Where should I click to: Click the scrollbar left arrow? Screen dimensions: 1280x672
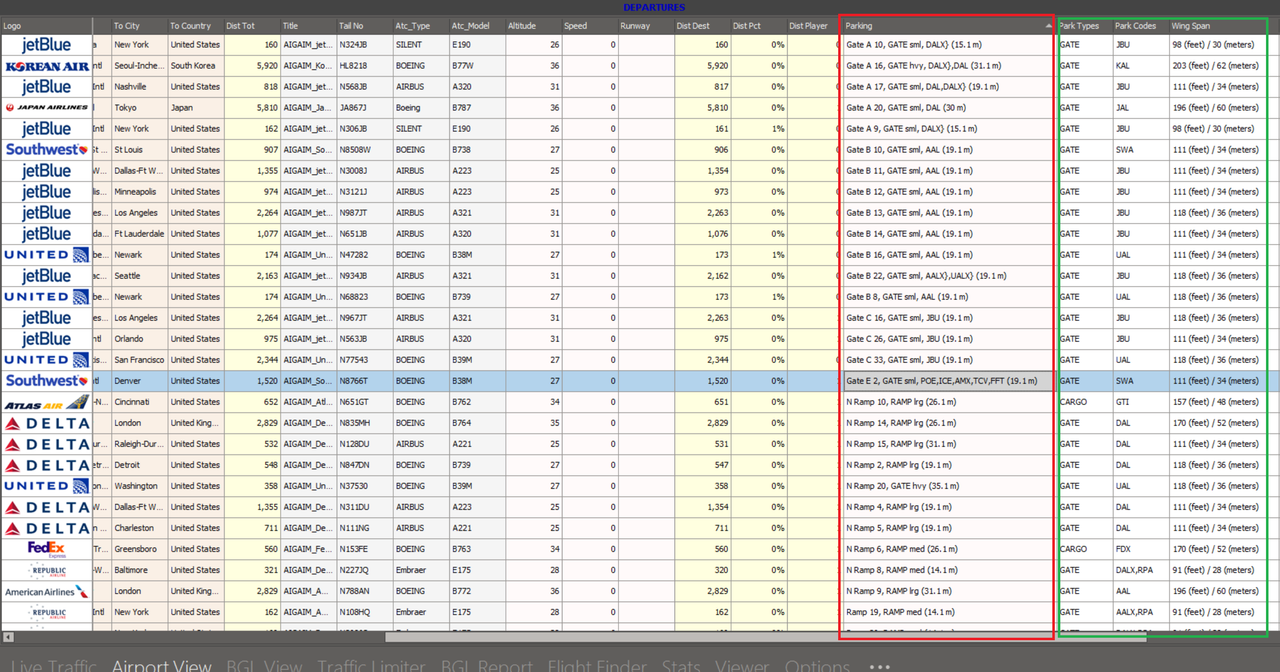tap(6, 637)
